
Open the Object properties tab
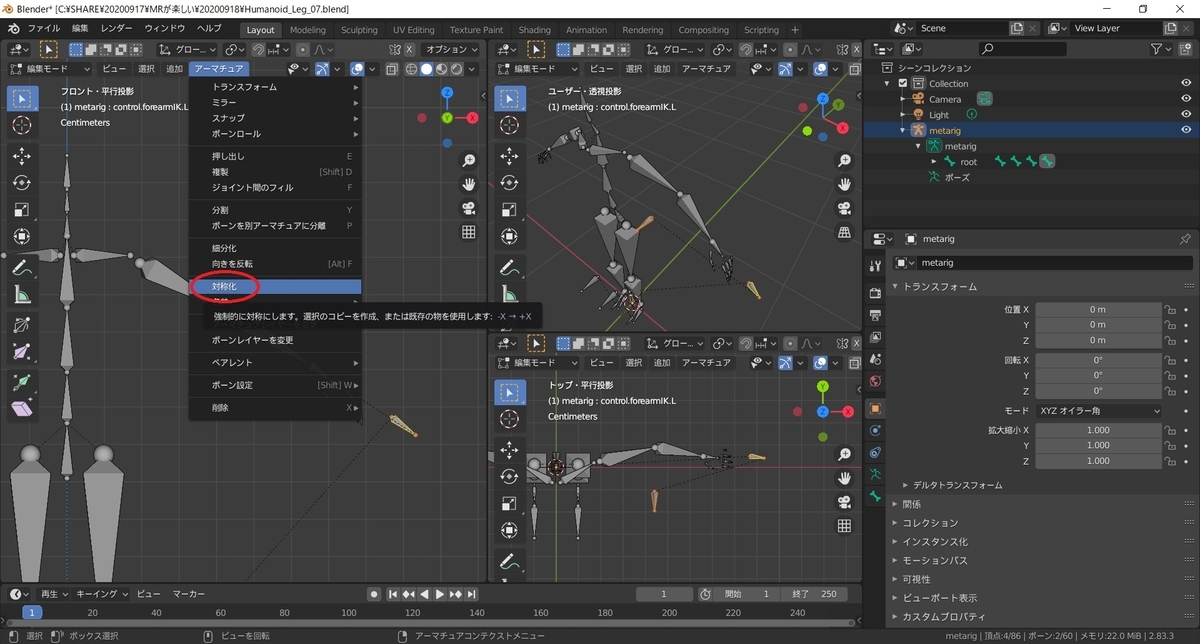tap(876, 408)
